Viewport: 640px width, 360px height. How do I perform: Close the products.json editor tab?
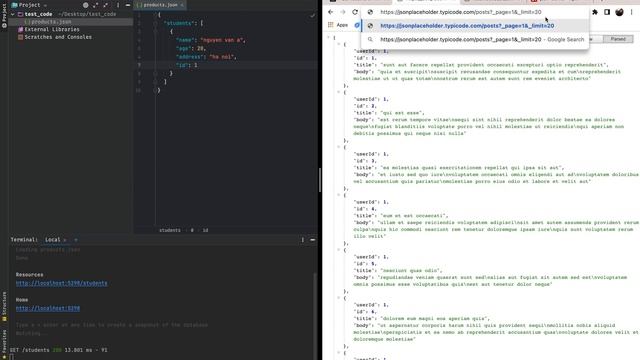(182, 5)
